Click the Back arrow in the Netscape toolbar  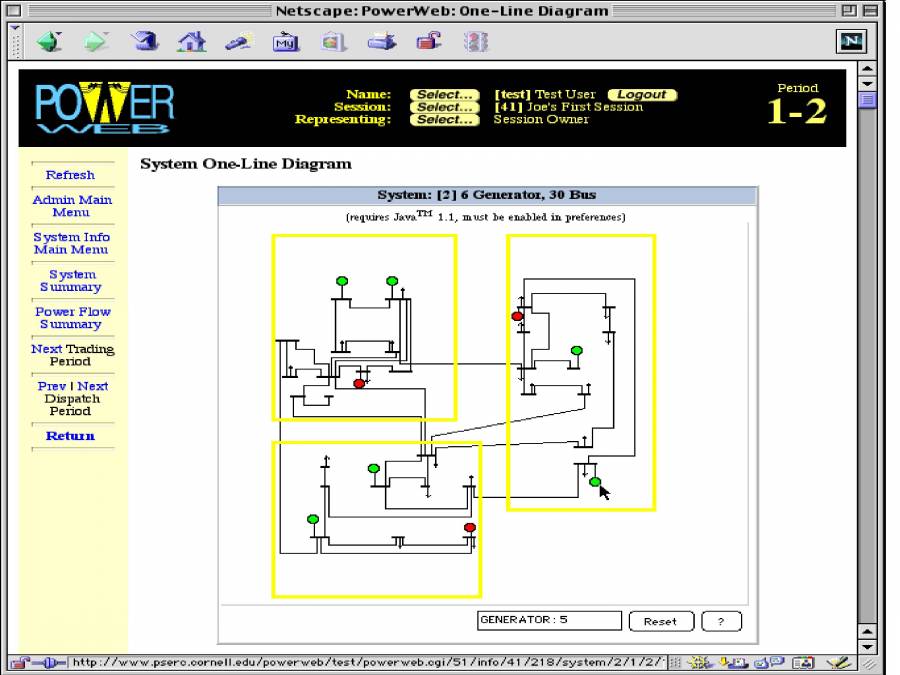click(x=48, y=42)
